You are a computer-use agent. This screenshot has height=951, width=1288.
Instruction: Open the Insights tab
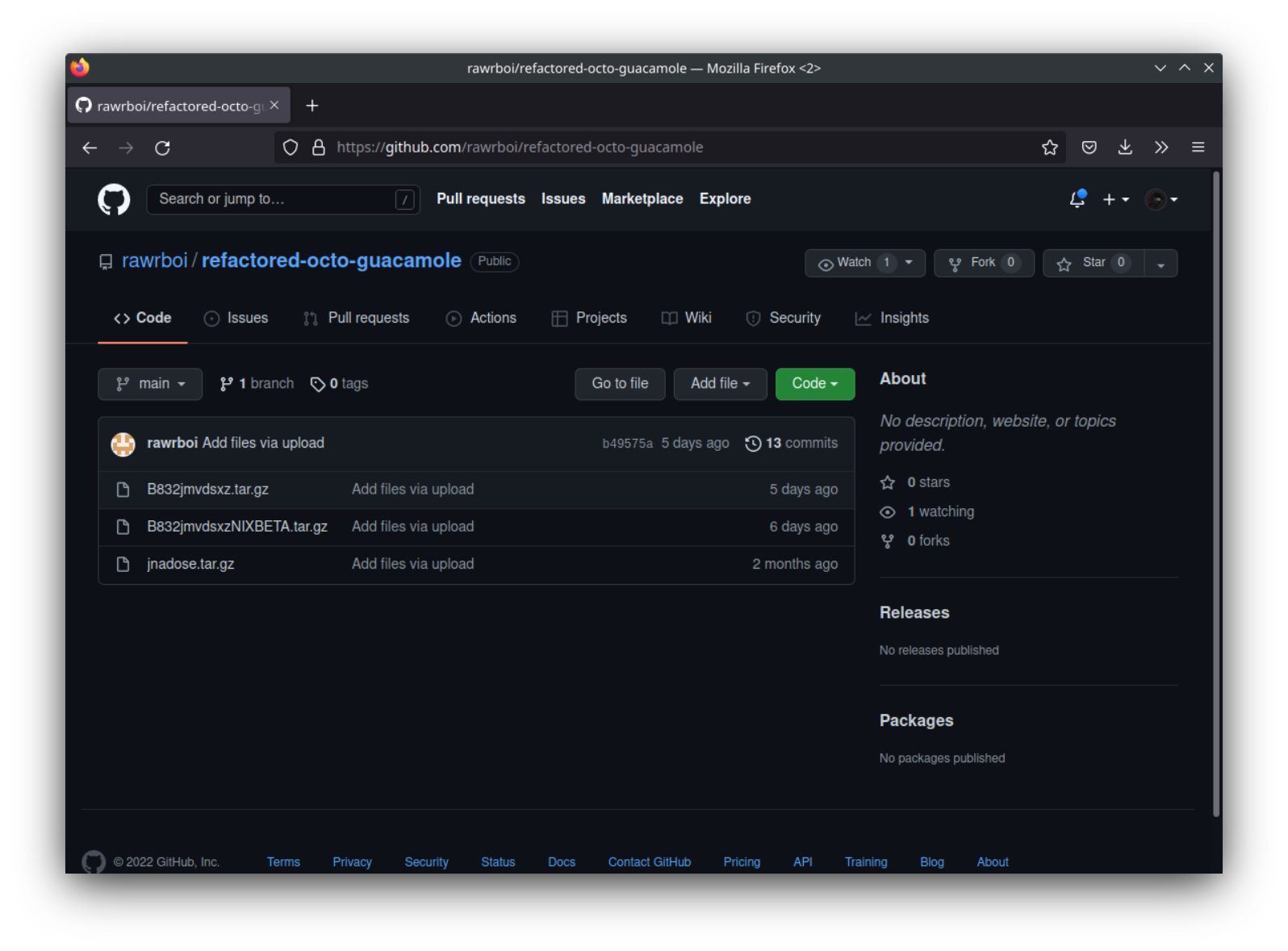point(893,318)
